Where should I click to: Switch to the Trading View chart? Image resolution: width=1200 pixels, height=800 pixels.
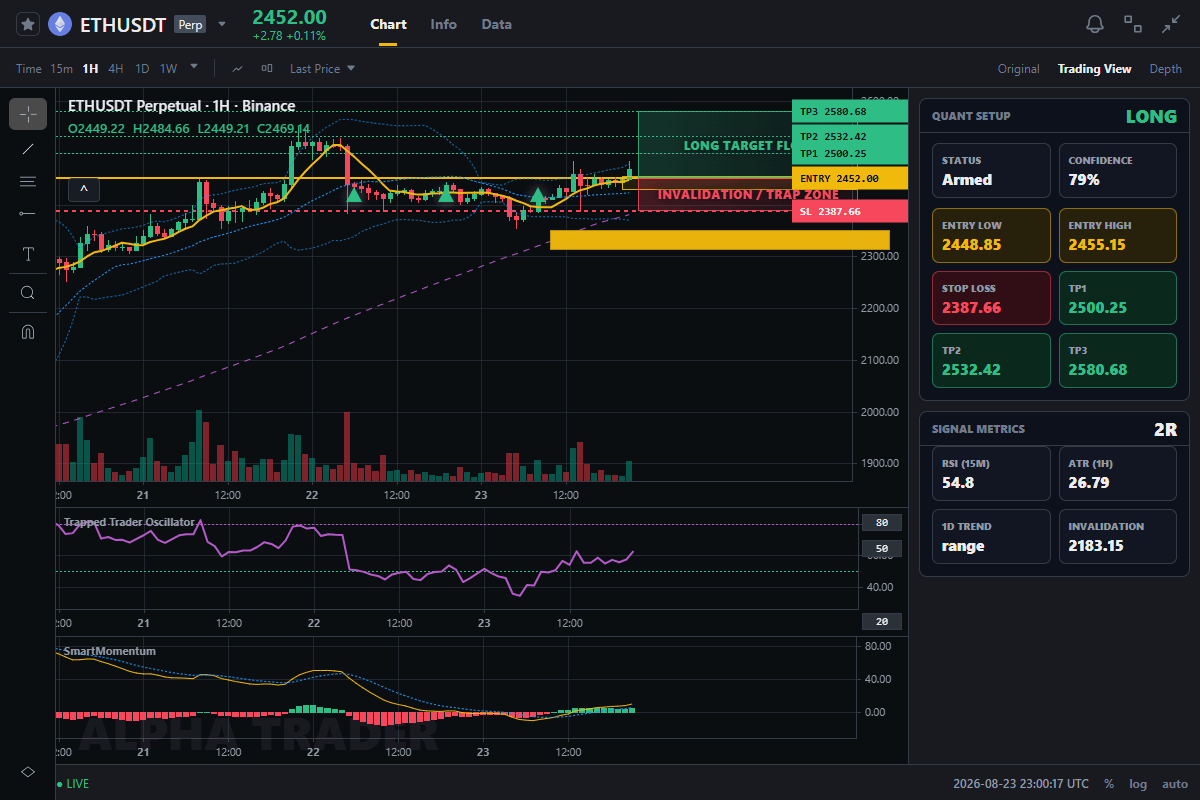[1095, 69]
